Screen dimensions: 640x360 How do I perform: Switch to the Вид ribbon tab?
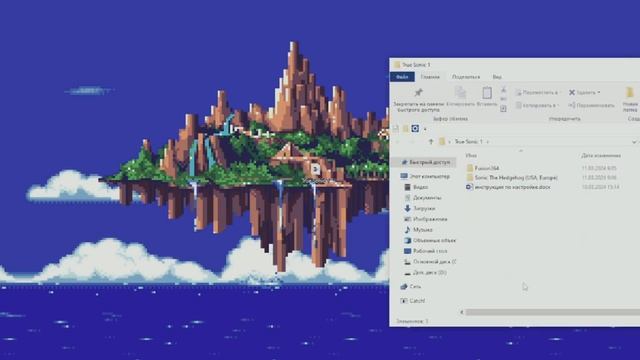click(x=497, y=77)
